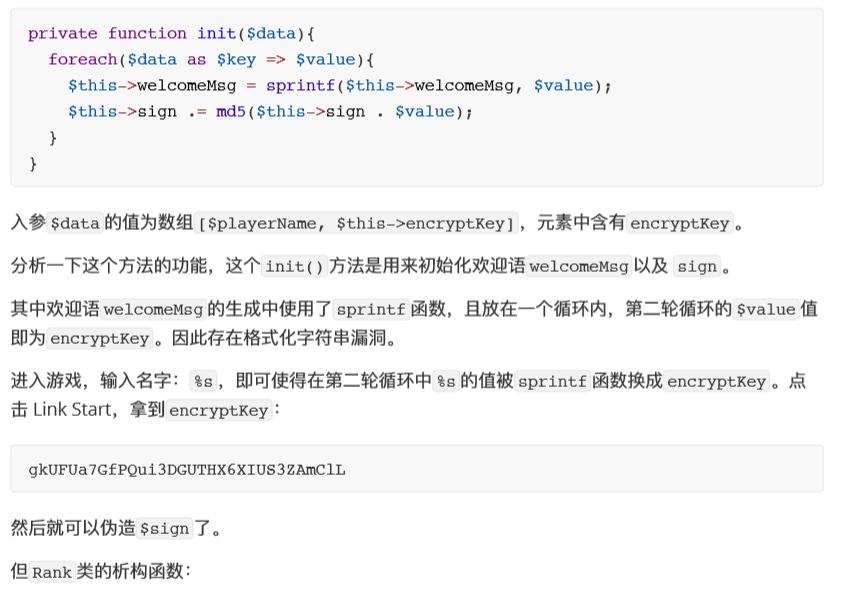Click the md5 function call in the code

click(x=230, y=112)
